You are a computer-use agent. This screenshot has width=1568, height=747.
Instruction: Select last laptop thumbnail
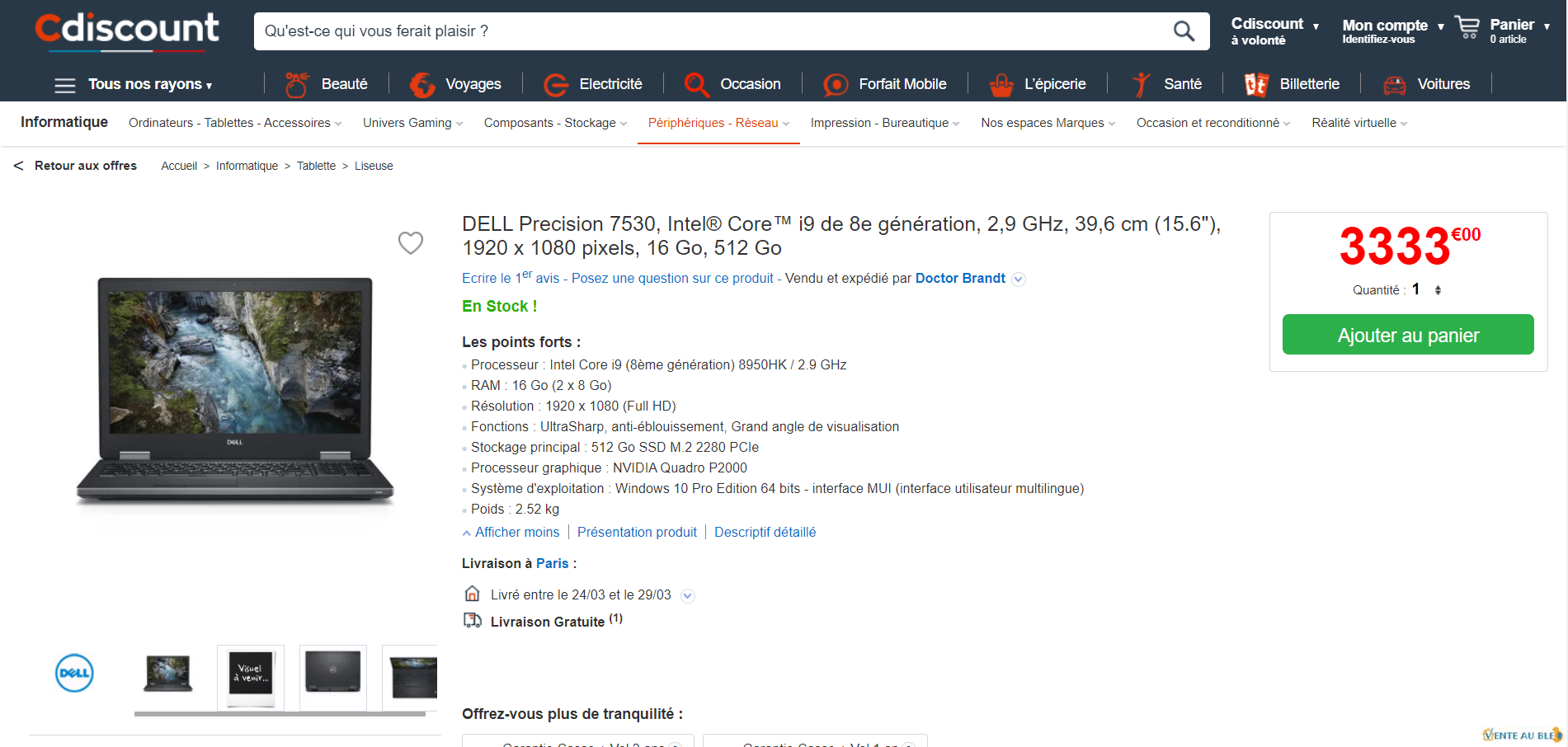point(410,678)
